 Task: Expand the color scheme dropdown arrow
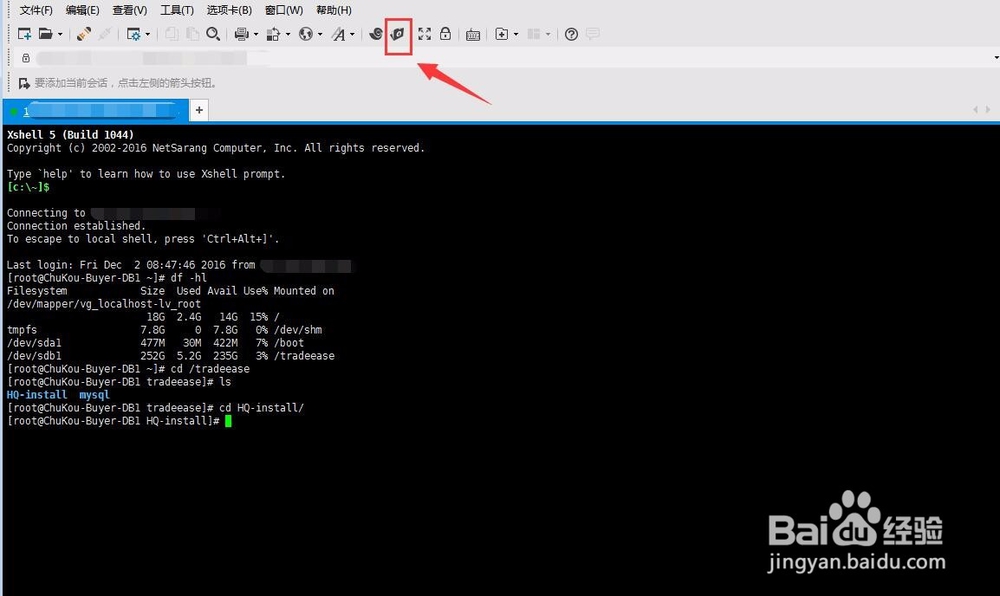(288, 34)
